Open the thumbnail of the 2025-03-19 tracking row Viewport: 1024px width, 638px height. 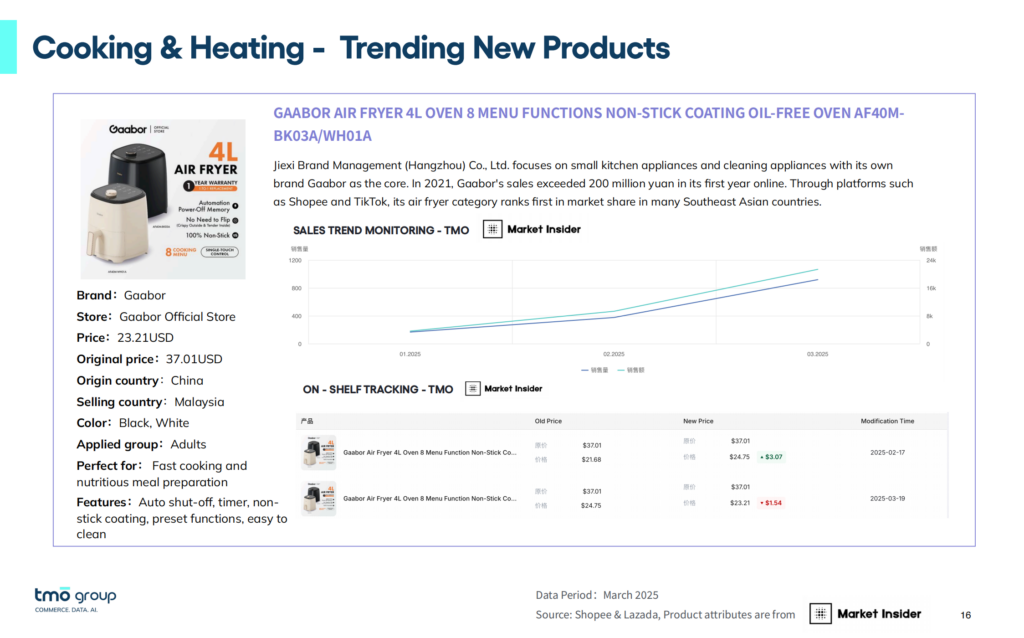click(319, 499)
